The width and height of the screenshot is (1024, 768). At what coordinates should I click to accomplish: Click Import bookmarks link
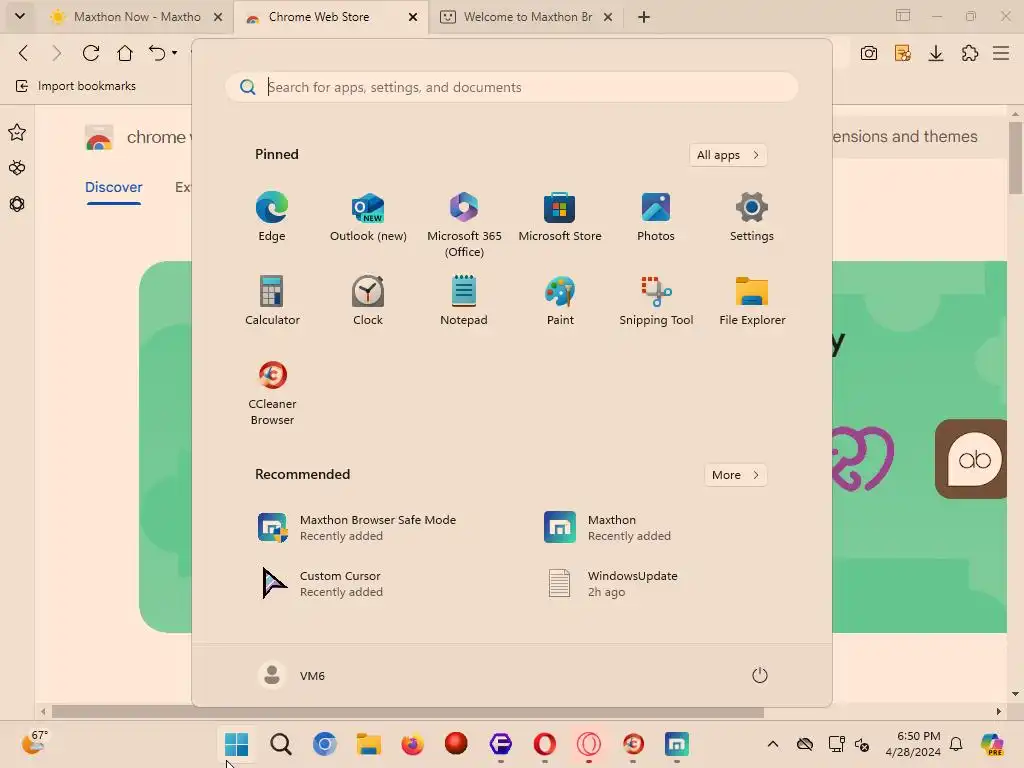click(x=76, y=86)
